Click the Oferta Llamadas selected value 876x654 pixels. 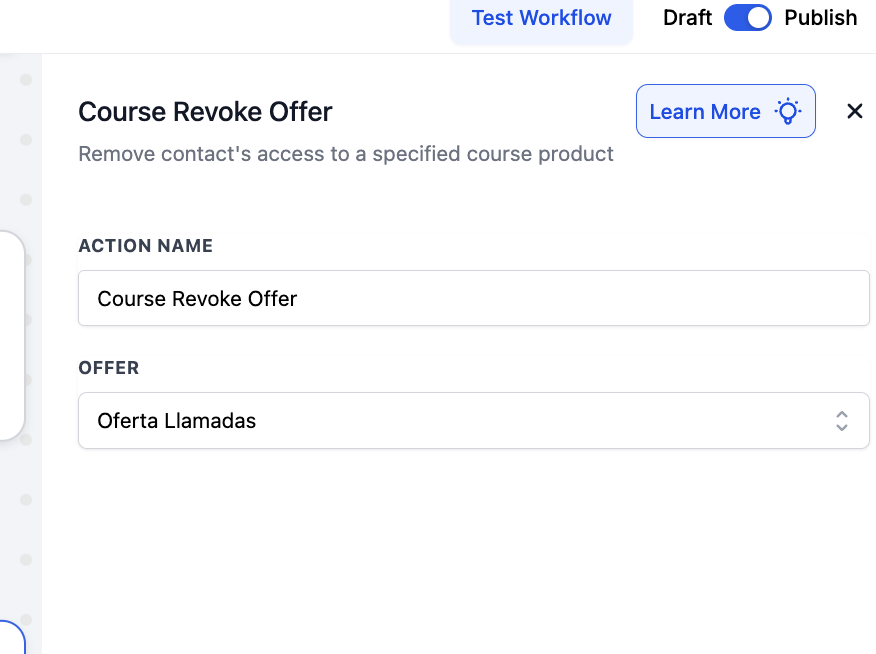(177, 421)
